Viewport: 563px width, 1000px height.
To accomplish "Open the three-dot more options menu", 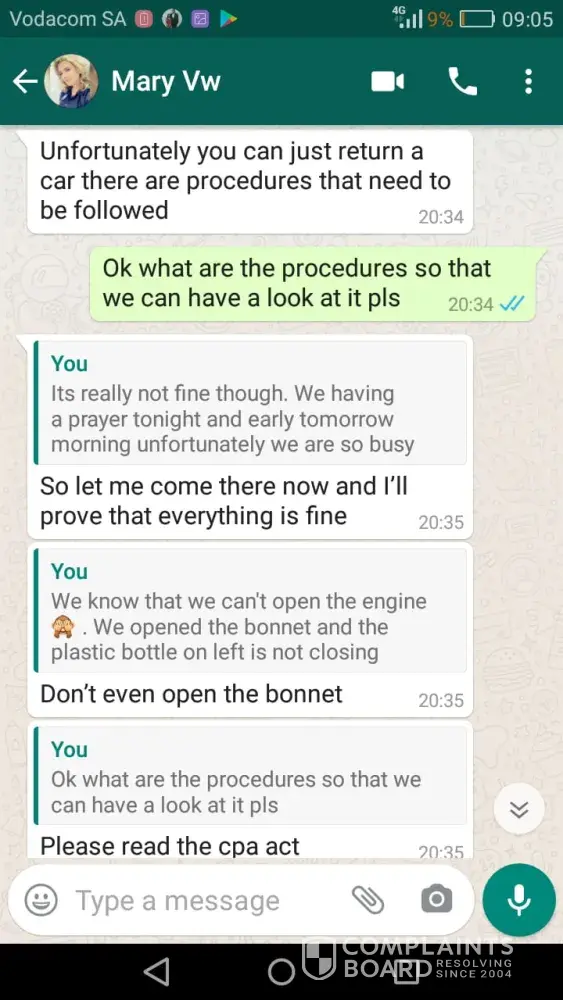I will point(528,82).
